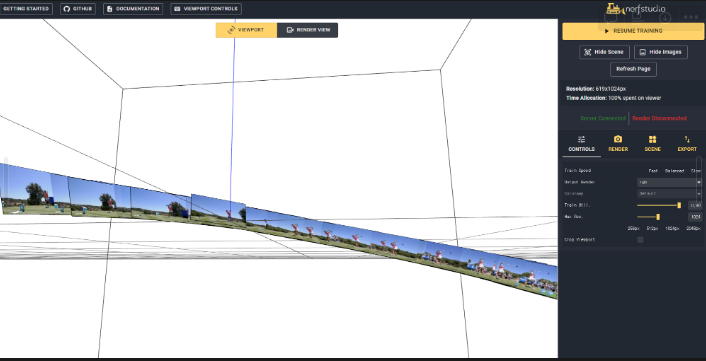Open the GitHub link button
The width and height of the screenshot is (706, 361).
(78, 9)
